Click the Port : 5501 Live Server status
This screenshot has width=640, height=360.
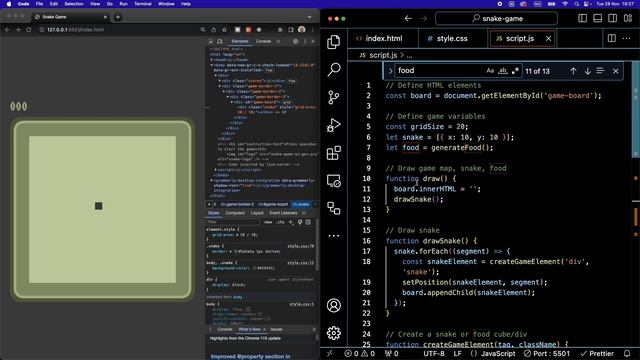(x=547, y=353)
